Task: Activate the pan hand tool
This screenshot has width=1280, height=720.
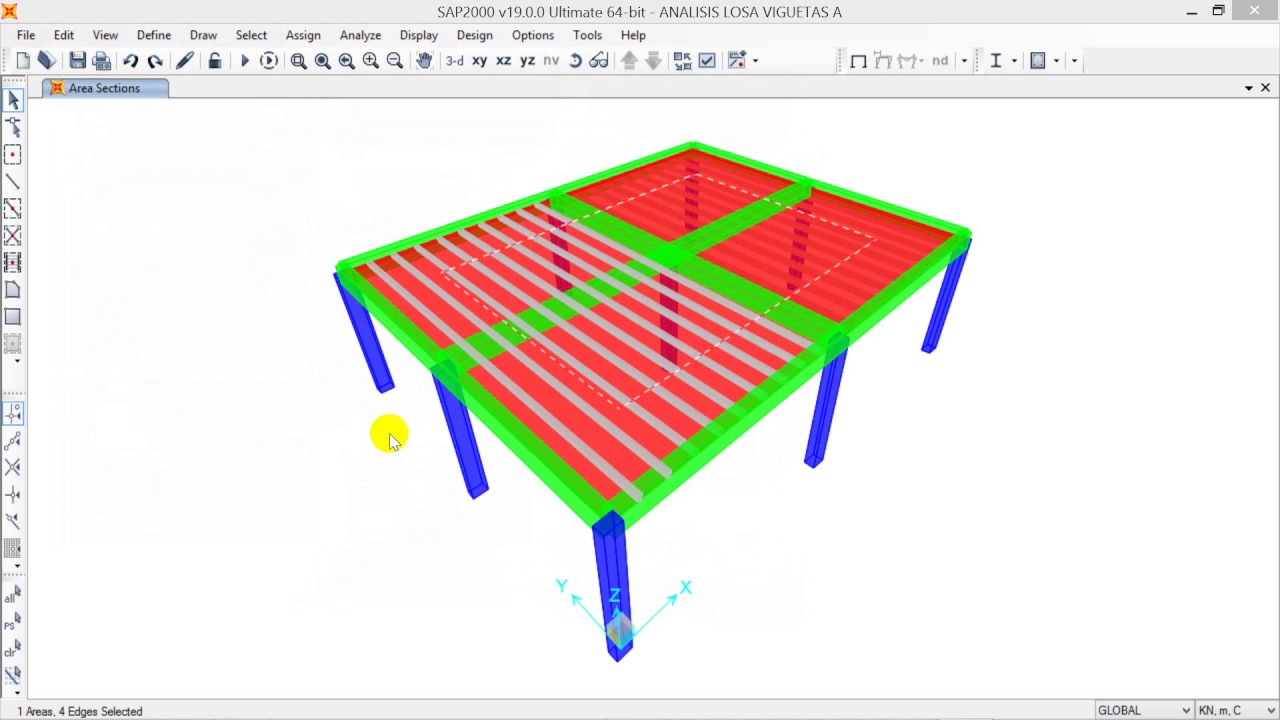Action: point(424,61)
